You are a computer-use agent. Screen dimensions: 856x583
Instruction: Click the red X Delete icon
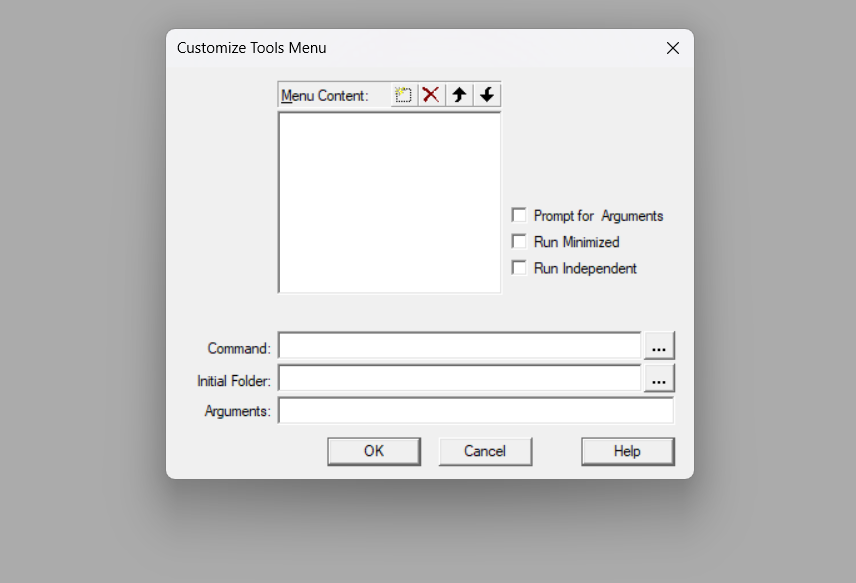tap(431, 95)
